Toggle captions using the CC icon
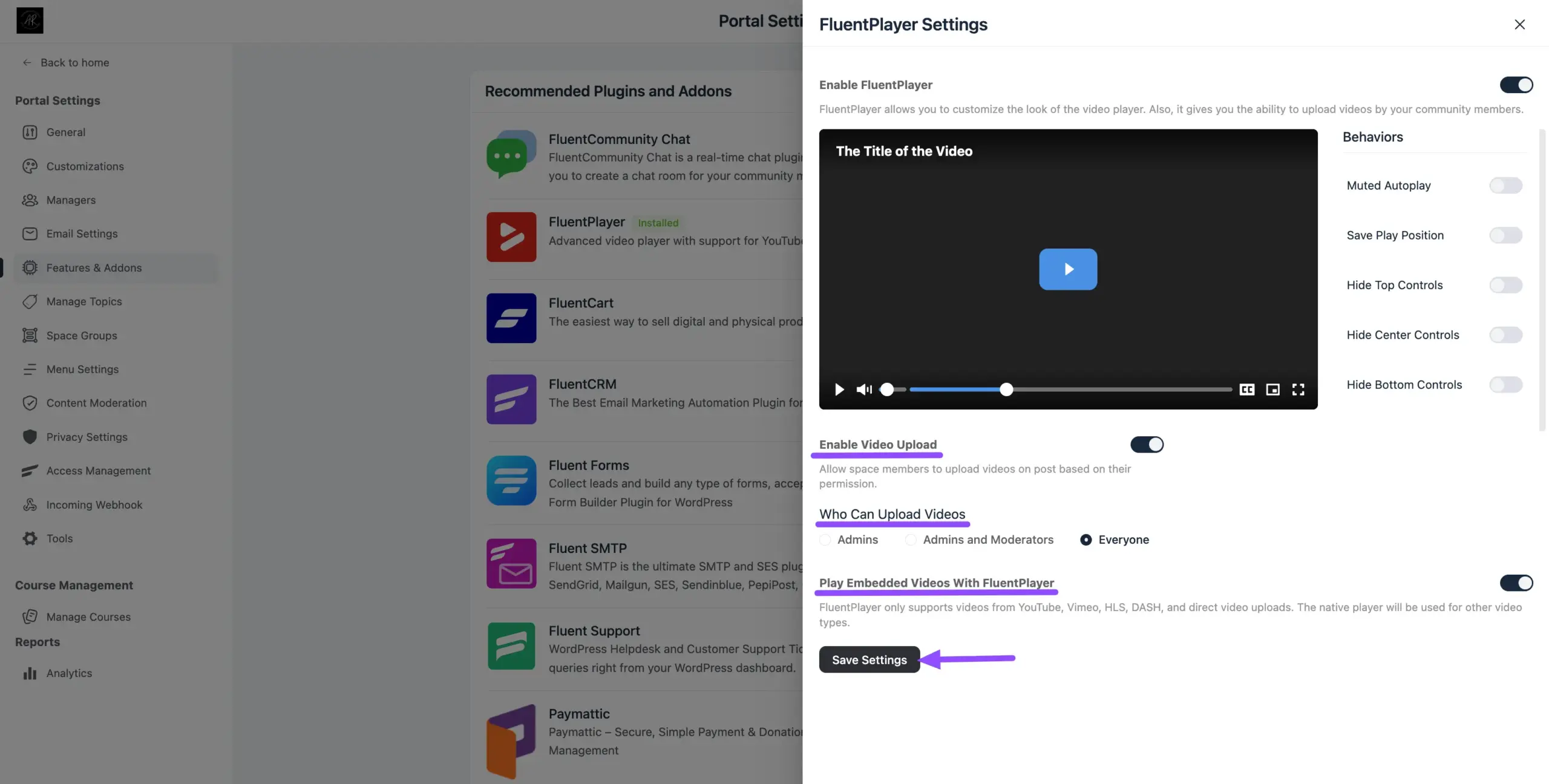 (1246, 389)
